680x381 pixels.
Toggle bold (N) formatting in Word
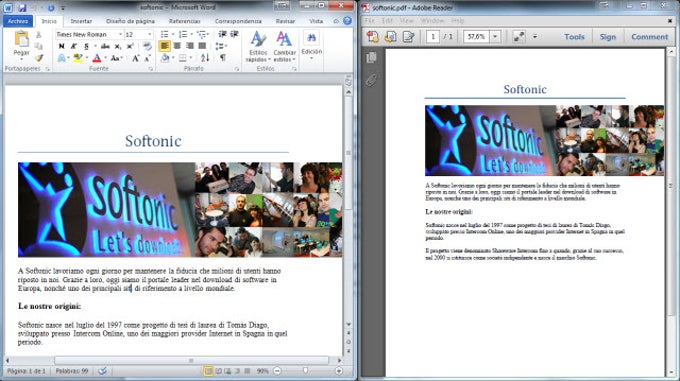[61, 46]
